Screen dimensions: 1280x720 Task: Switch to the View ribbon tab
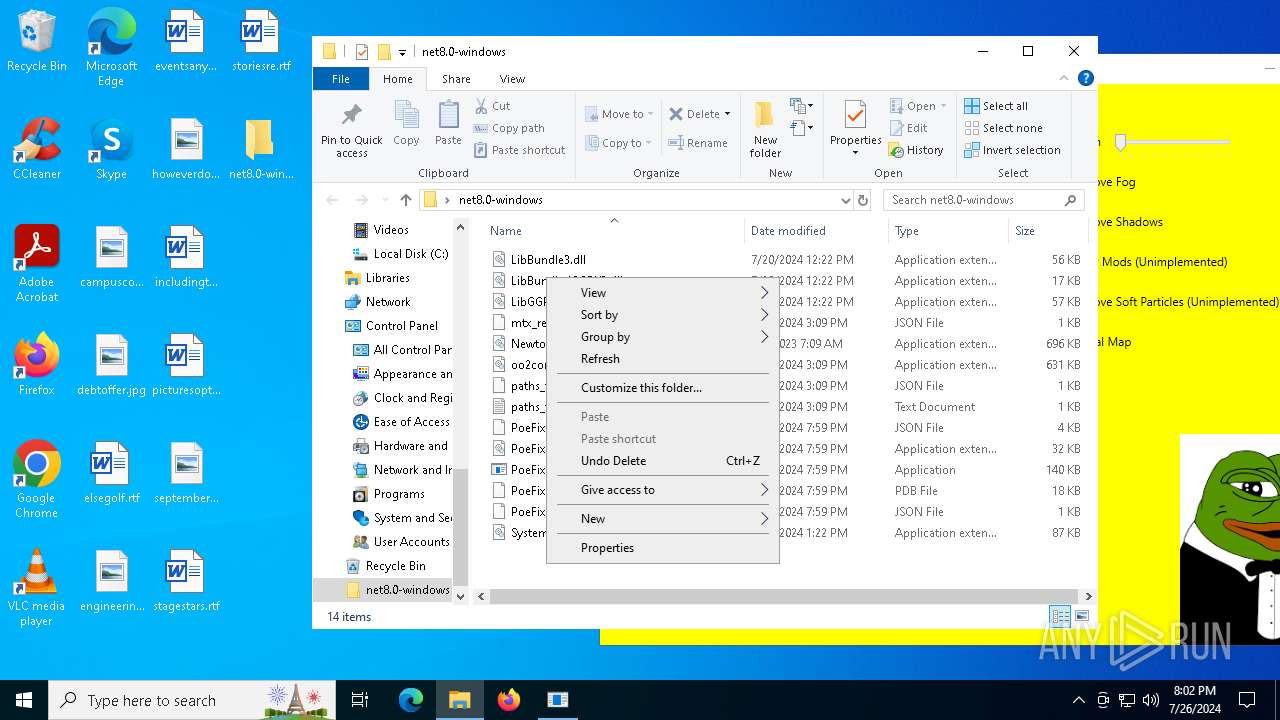[x=512, y=79]
